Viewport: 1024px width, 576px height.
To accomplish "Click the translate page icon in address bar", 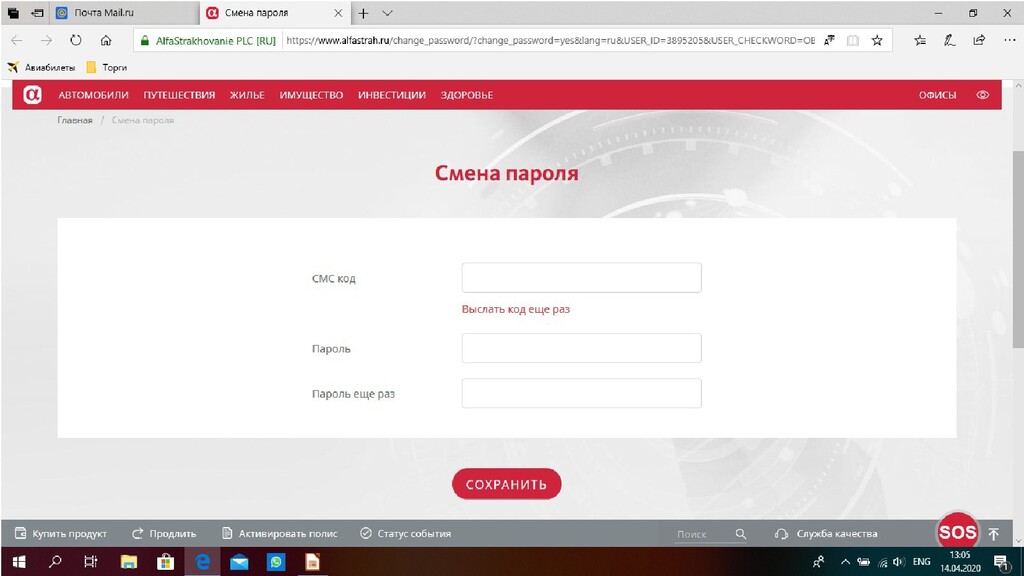I will [829, 40].
